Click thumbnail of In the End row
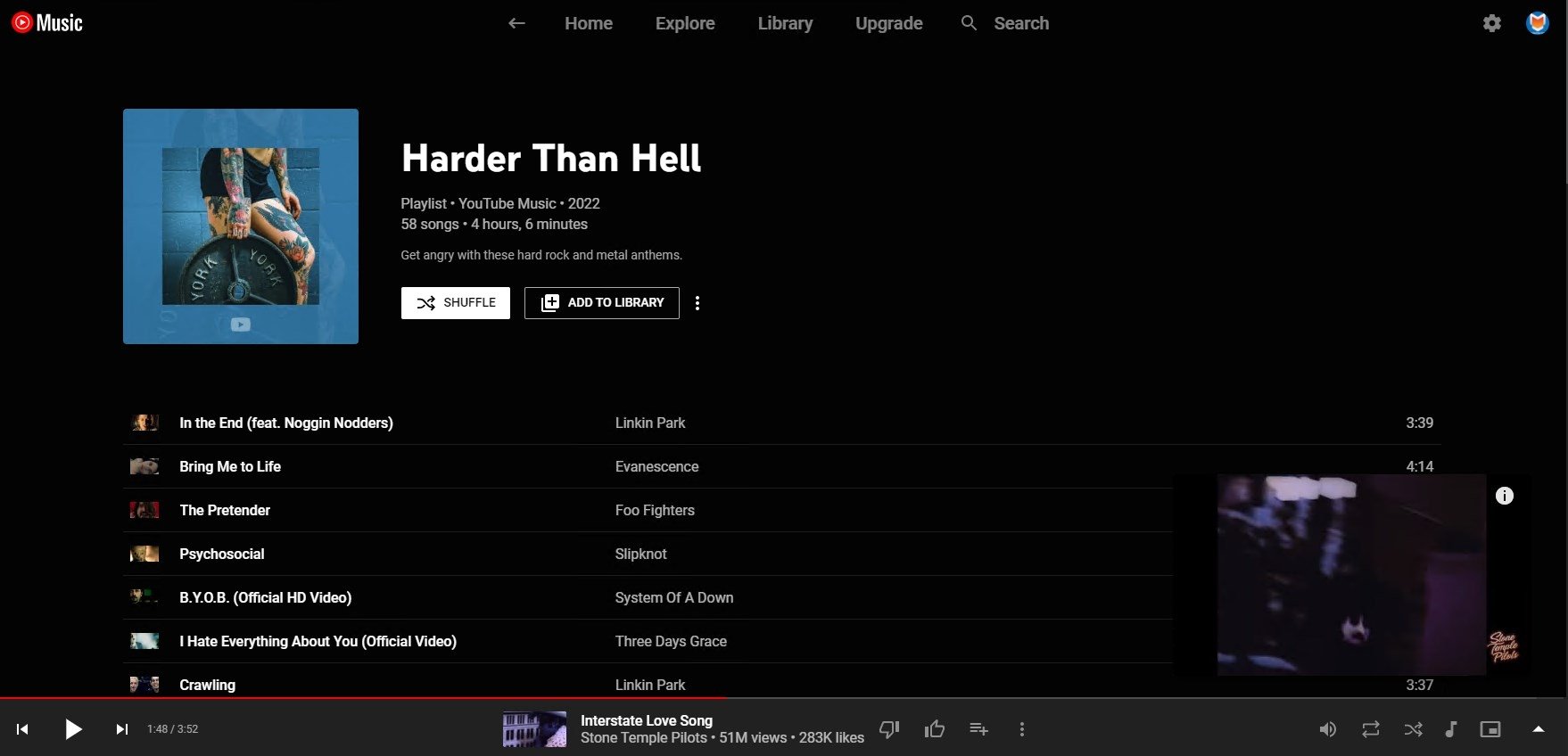Screen dimensions: 1568x756 [144, 423]
